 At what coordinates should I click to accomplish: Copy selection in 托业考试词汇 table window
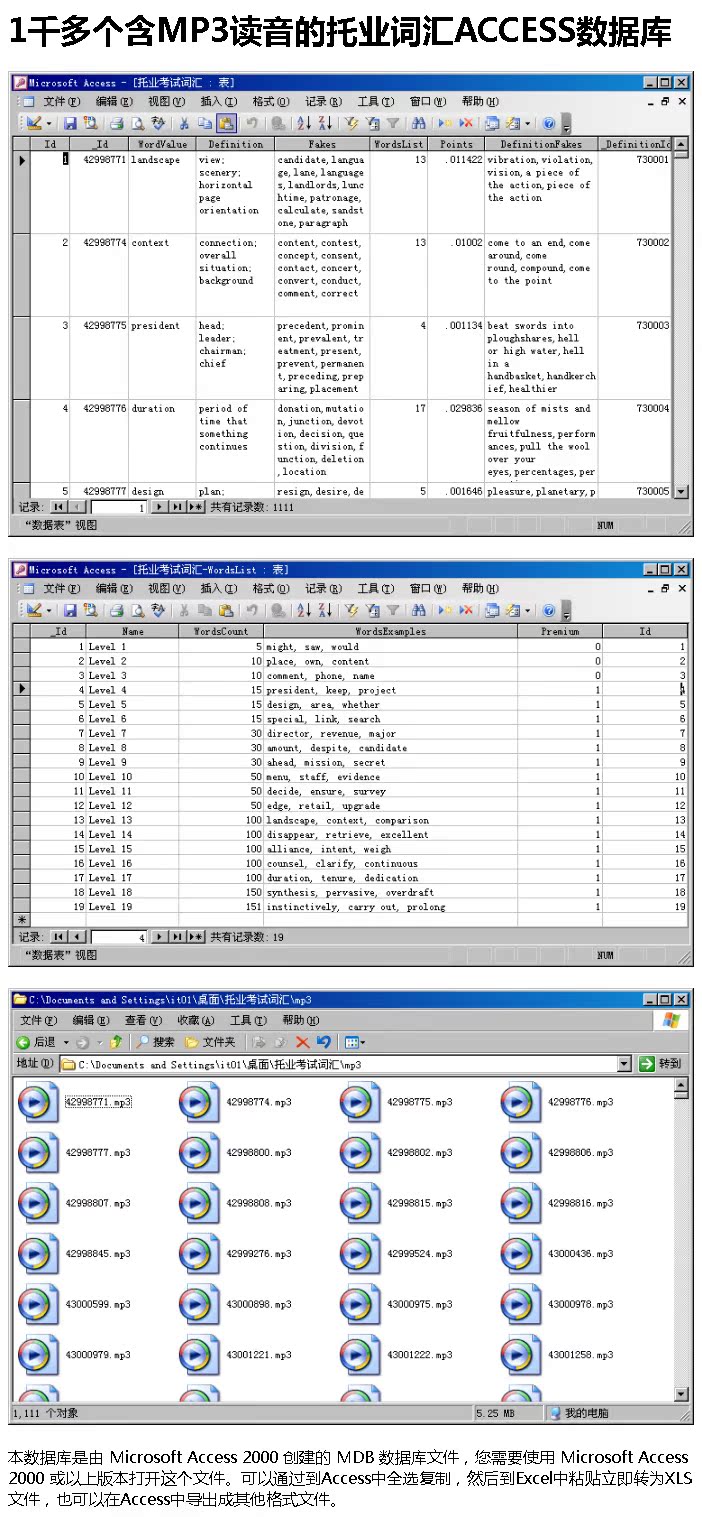204,123
